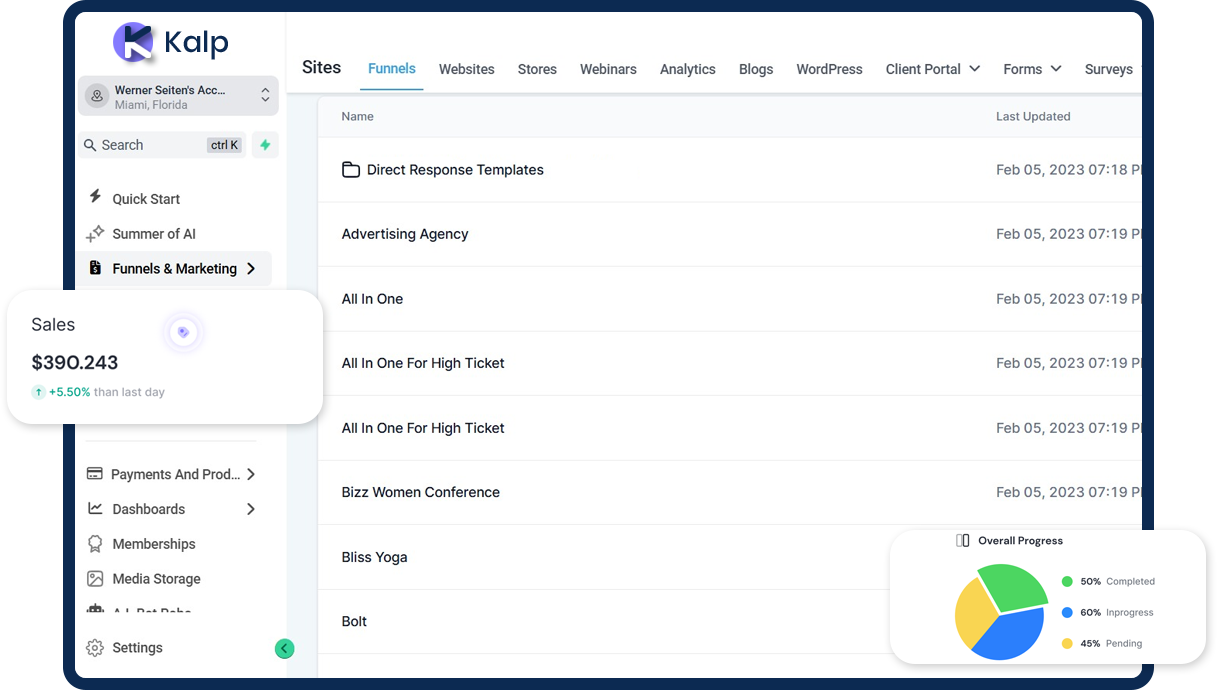
Task: Open Settings gear in the sidebar
Action: tap(137, 648)
